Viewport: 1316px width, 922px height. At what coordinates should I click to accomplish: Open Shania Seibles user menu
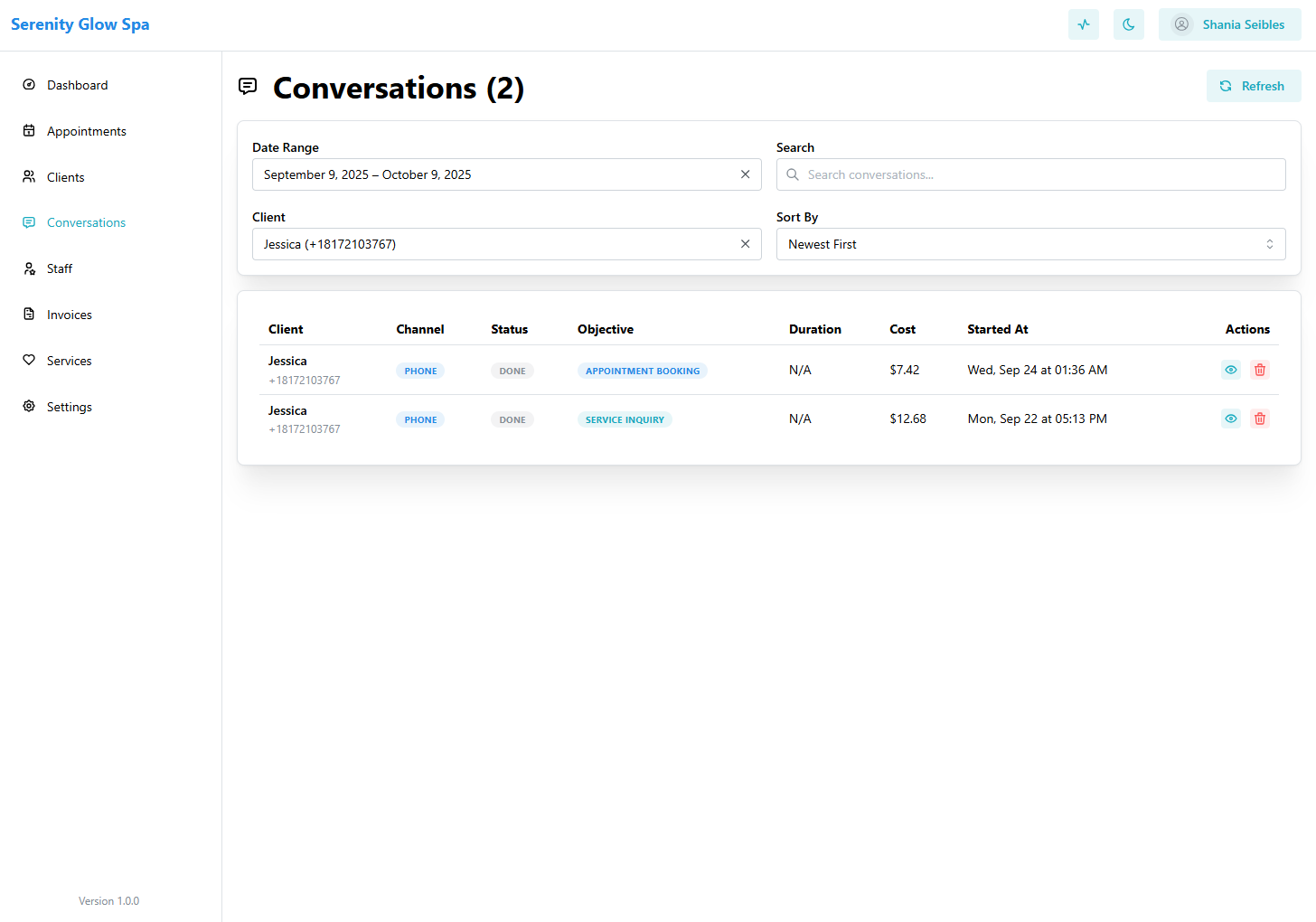[x=1229, y=24]
